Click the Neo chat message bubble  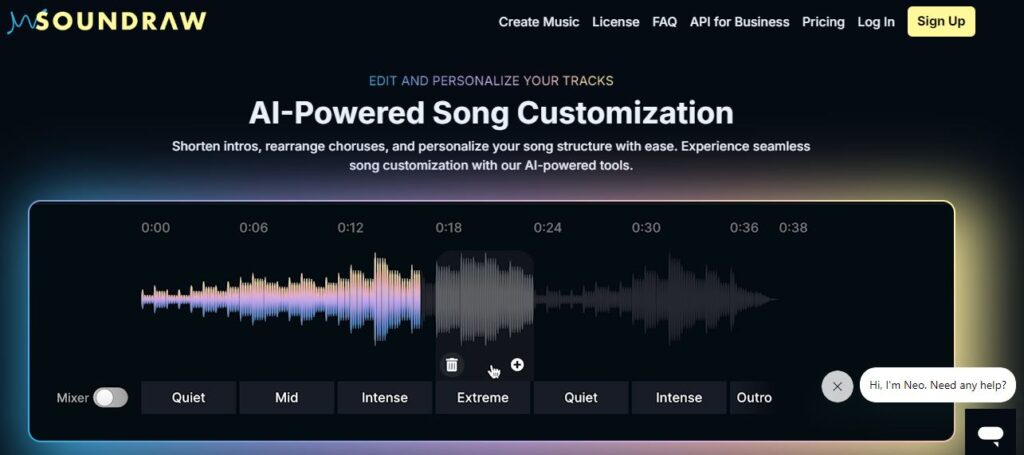click(x=937, y=385)
